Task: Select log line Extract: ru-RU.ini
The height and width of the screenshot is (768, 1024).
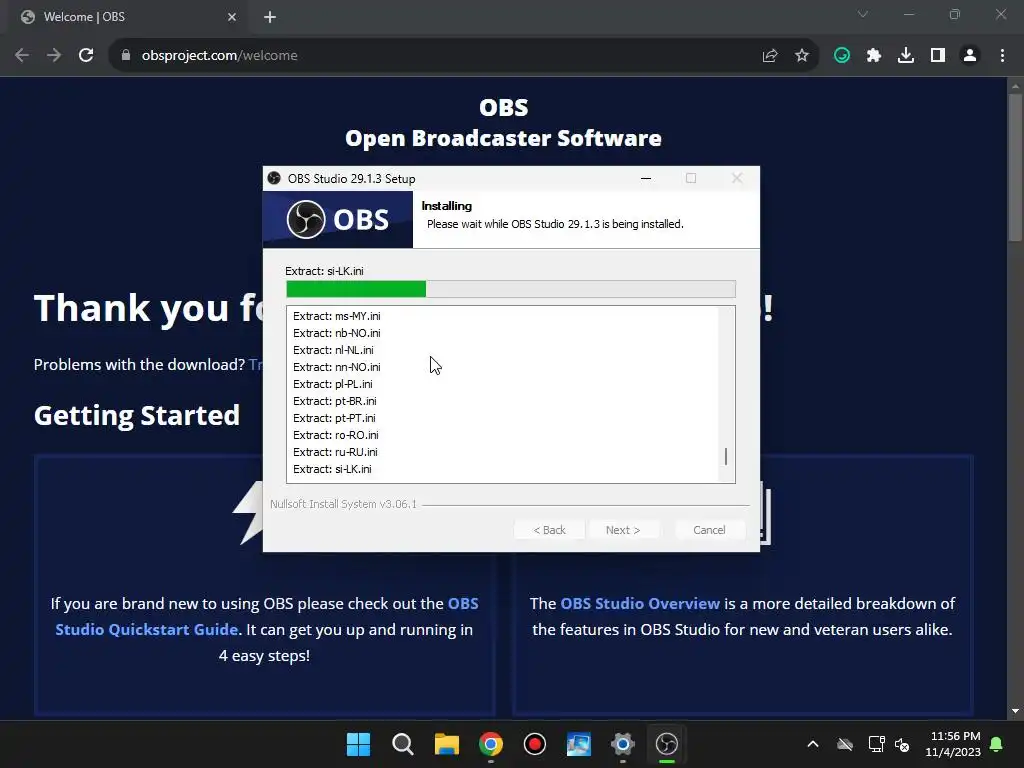Action: click(335, 452)
